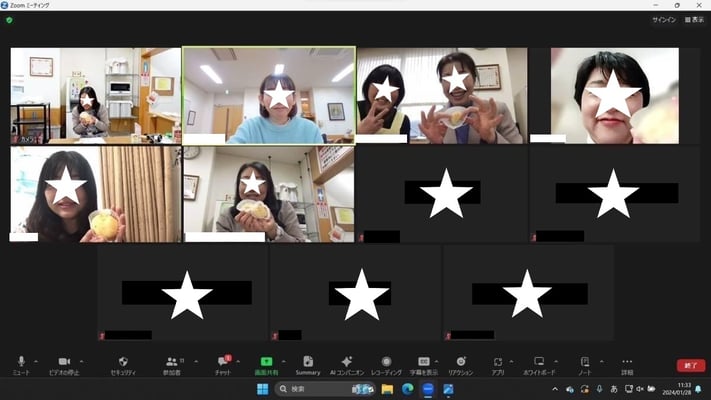Expand audio options arrow beside Mute
The image size is (711, 400).
point(36,361)
